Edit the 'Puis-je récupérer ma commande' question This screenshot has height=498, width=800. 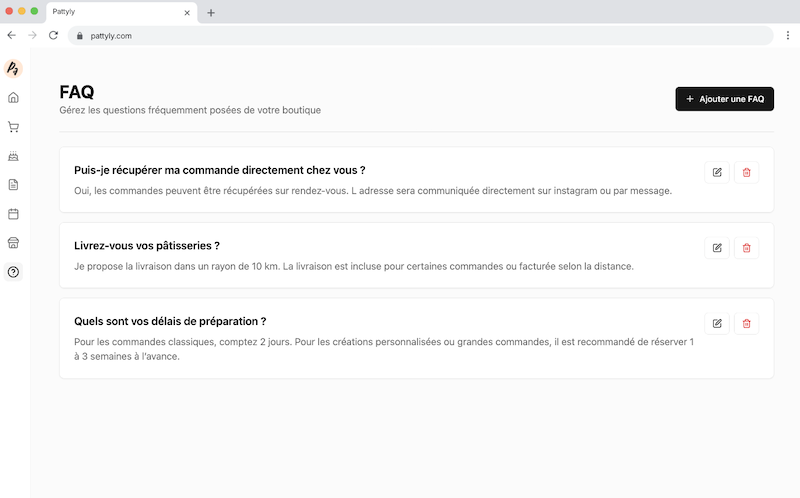click(x=717, y=172)
